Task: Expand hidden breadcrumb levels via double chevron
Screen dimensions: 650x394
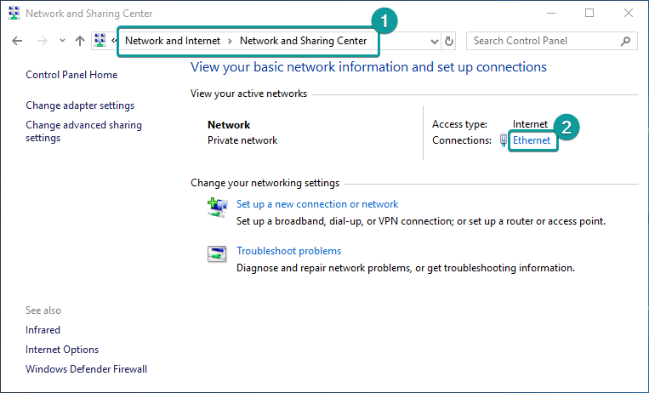Action: click(x=114, y=41)
